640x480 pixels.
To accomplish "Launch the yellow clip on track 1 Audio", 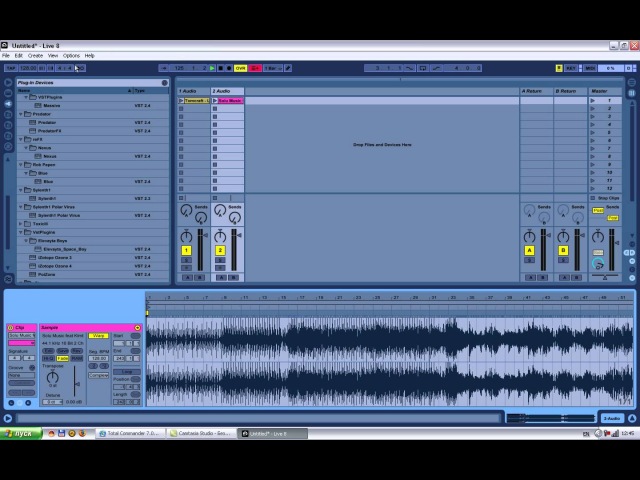I will pyautogui.click(x=181, y=100).
